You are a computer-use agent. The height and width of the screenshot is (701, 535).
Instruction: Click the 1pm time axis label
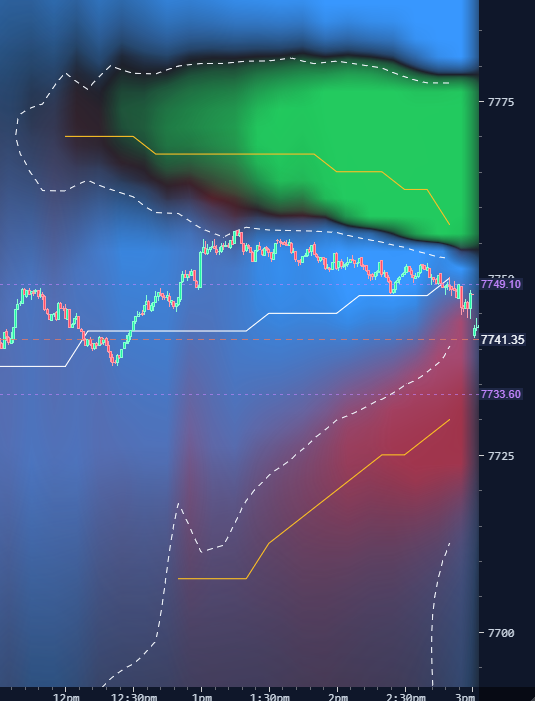point(202,697)
